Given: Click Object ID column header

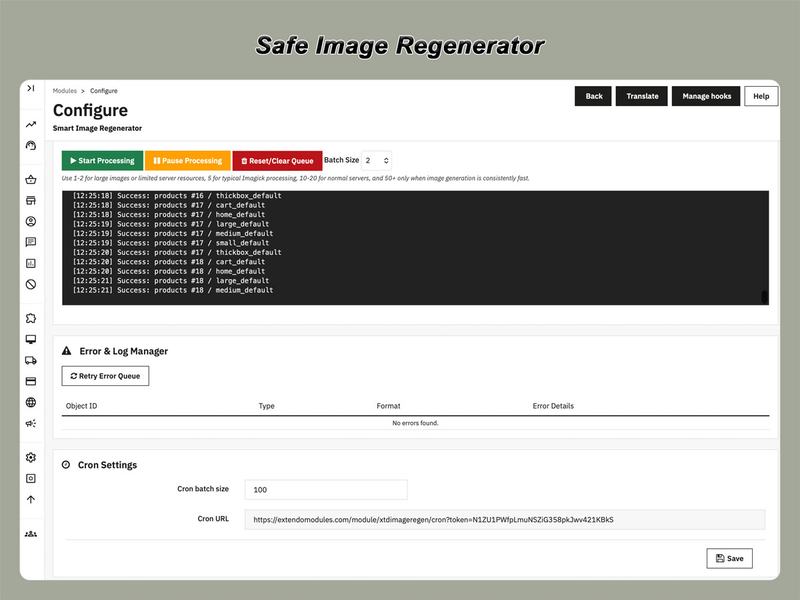Looking at the screenshot, I should [x=81, y=406].
